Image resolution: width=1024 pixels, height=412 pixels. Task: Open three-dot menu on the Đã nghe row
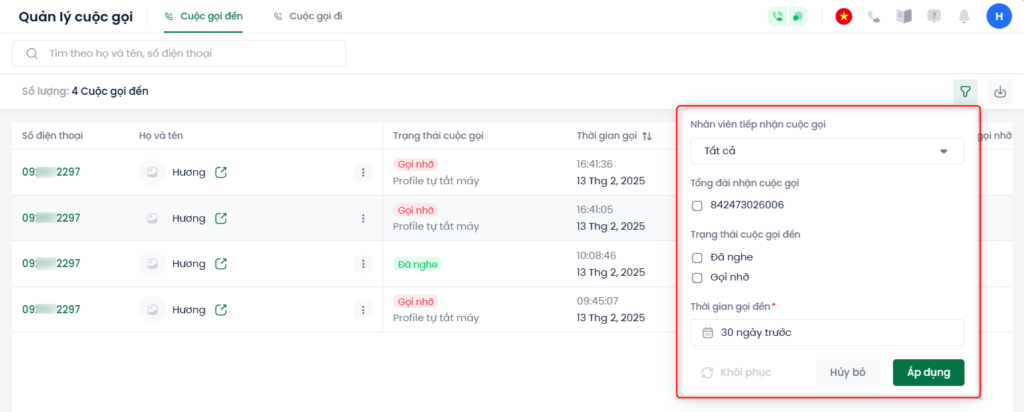click(x=363, y=264)
